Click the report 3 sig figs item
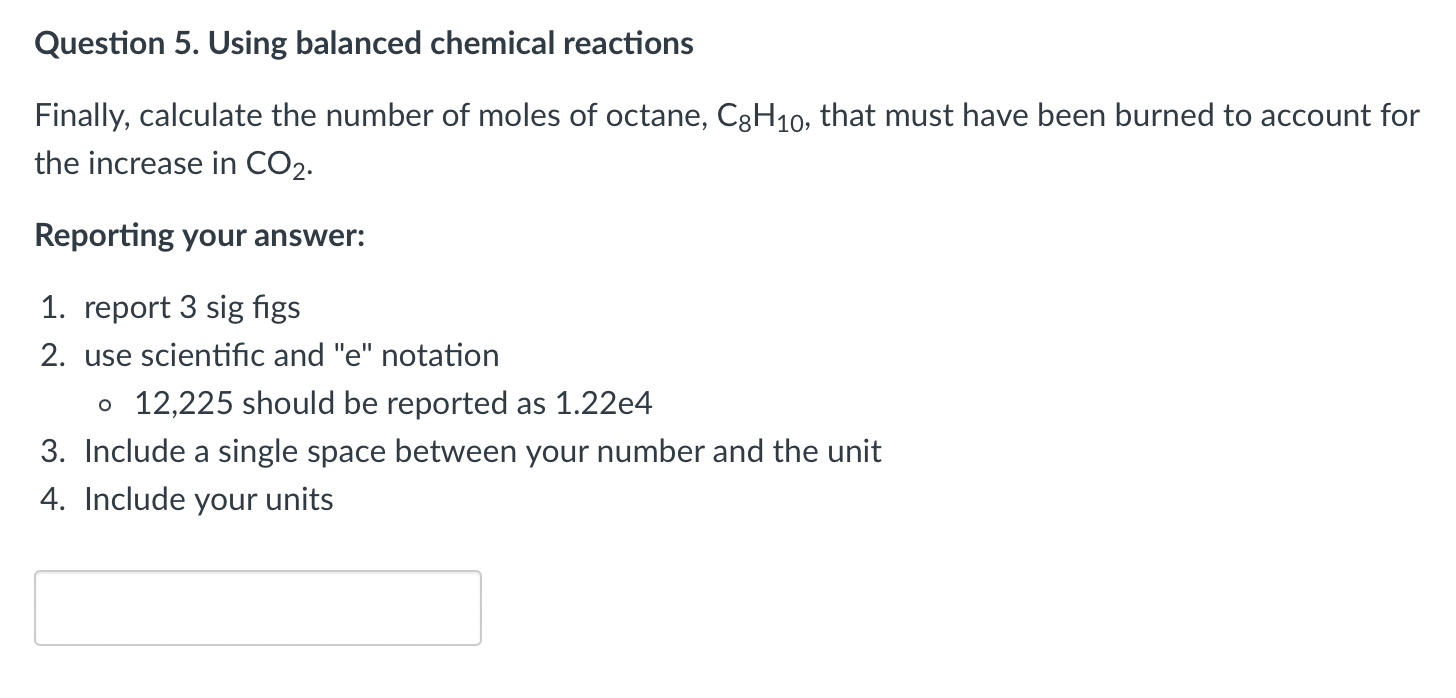The image size is (1456, 698). (190, 307)
